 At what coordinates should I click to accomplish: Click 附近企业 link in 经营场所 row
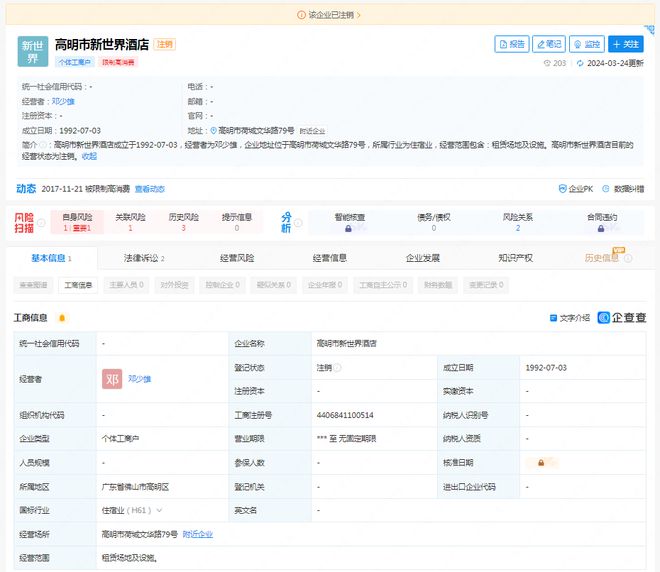click(x=198, y=534)
